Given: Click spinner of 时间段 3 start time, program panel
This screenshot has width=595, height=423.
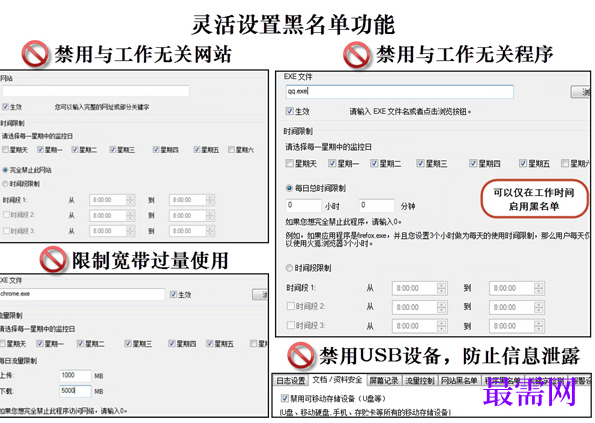Looking at the screenshot, I should coord(441,326).
